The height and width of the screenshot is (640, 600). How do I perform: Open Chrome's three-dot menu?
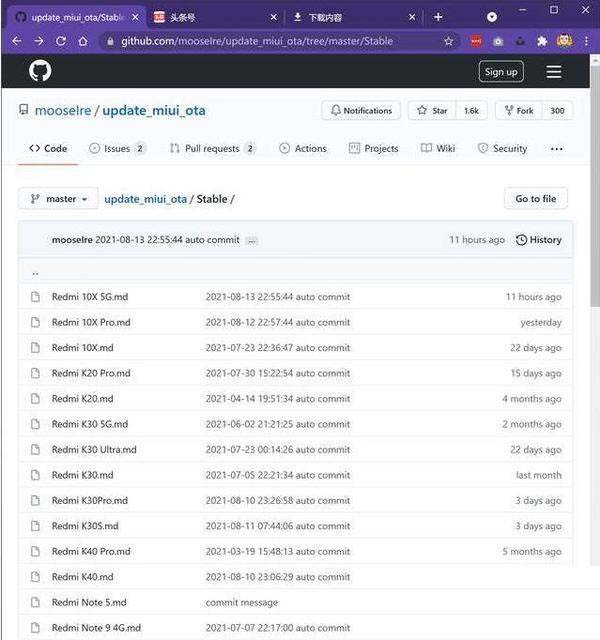tap(584, 41)
